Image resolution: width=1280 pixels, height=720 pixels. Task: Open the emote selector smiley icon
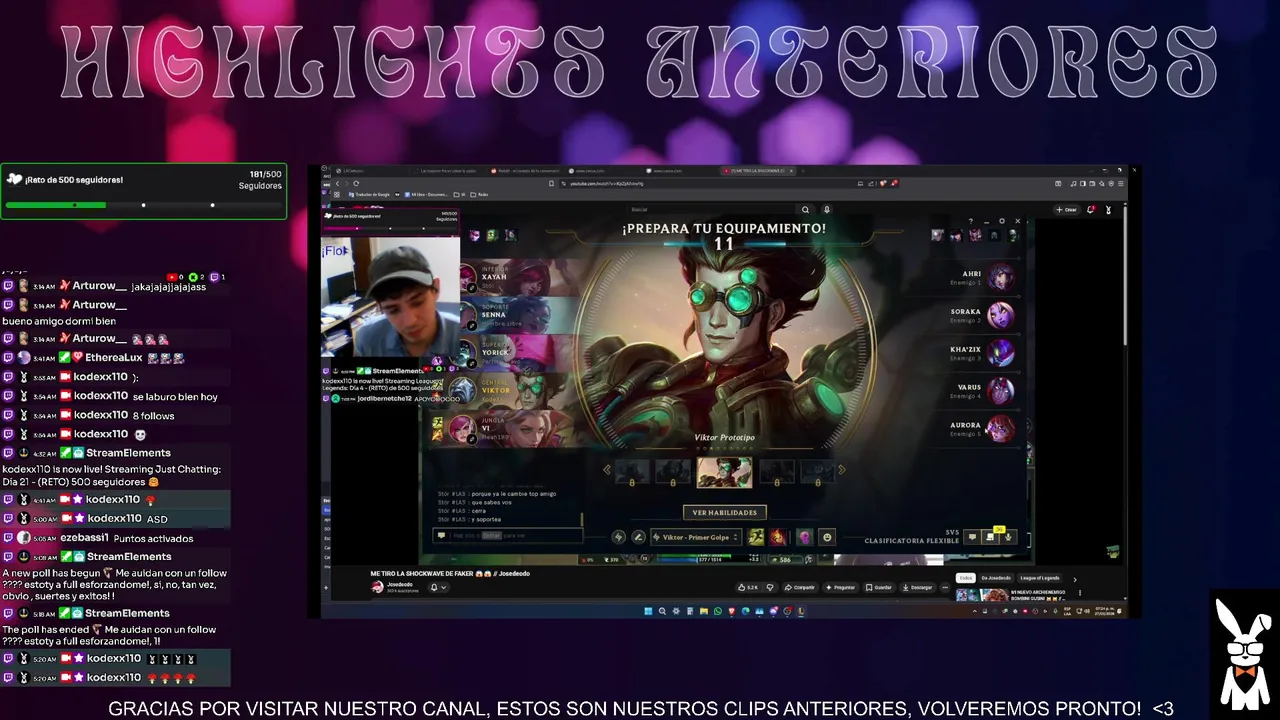827,537
